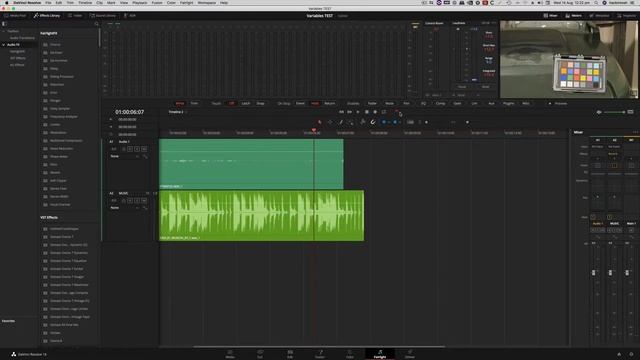Expand the Toolbox tree item
640x360 pixels.
4,31
